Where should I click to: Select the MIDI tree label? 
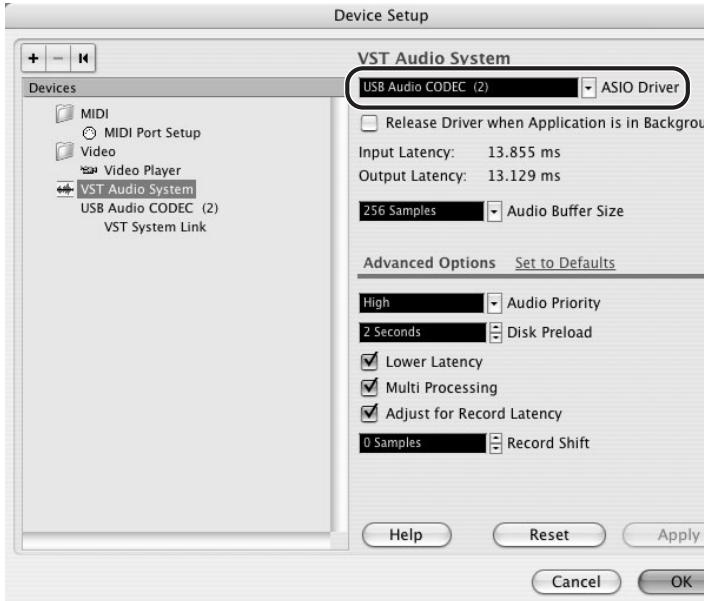pos(95,114)
